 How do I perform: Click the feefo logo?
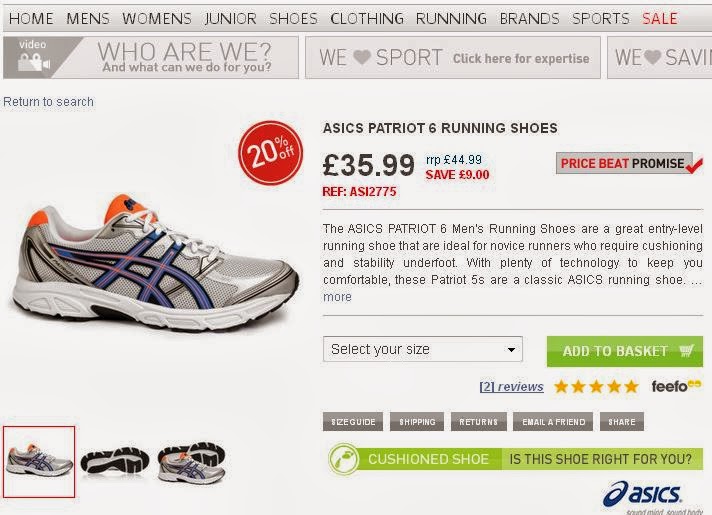click(675, 386)
